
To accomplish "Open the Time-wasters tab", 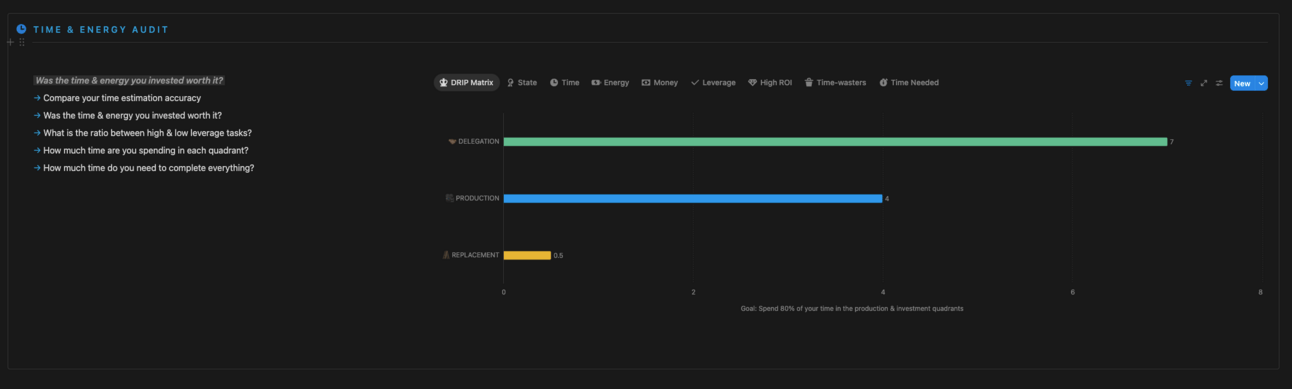I will tap(836, 83).
